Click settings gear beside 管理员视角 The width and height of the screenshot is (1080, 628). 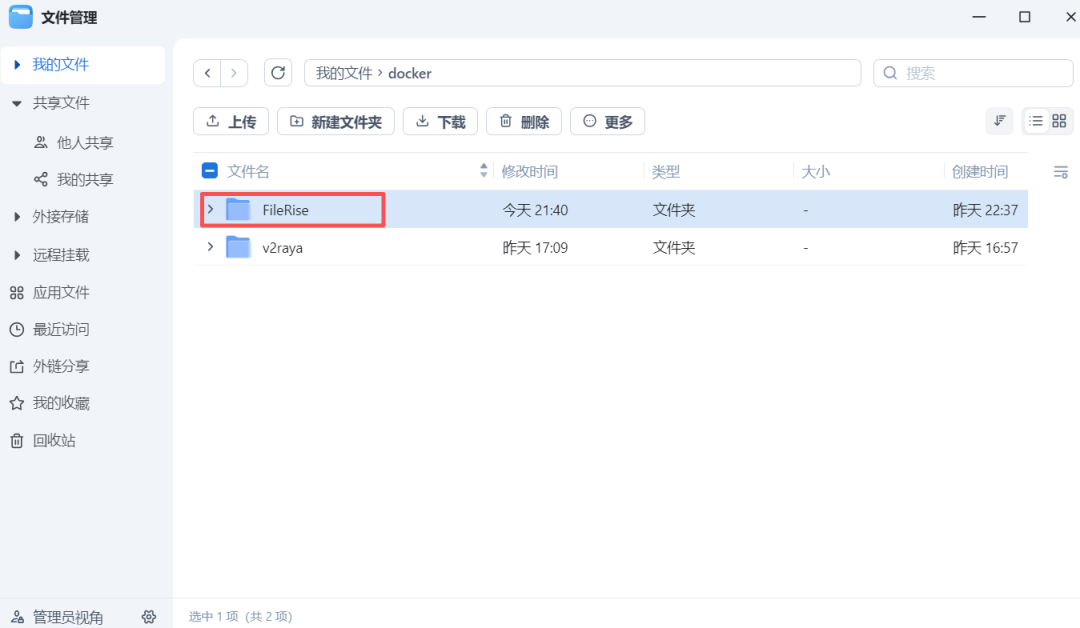[149, 617]
